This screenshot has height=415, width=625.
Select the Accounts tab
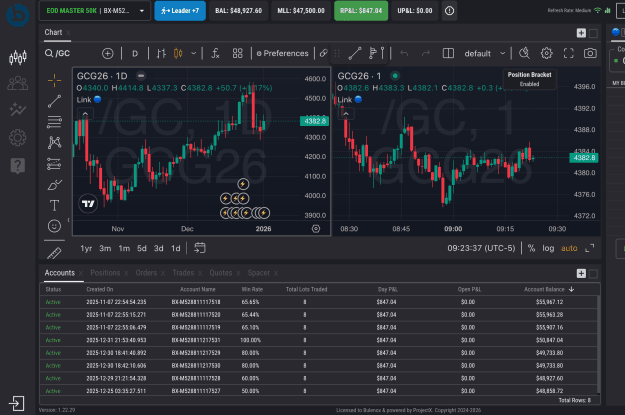[59, 273]
